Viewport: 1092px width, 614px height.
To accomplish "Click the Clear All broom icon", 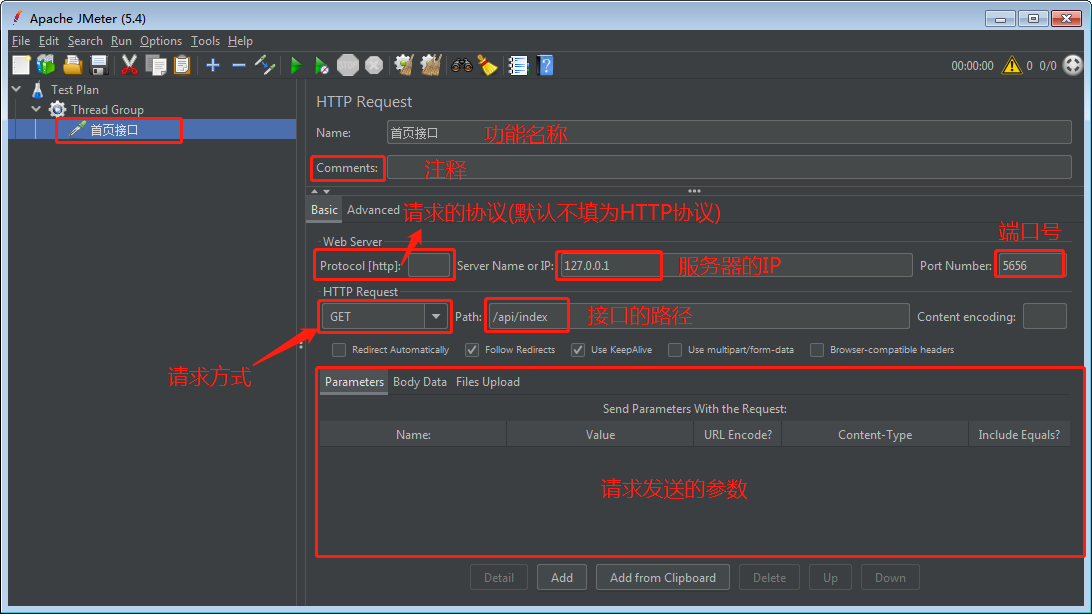I will pyautogui.click(x=430, y=65).
